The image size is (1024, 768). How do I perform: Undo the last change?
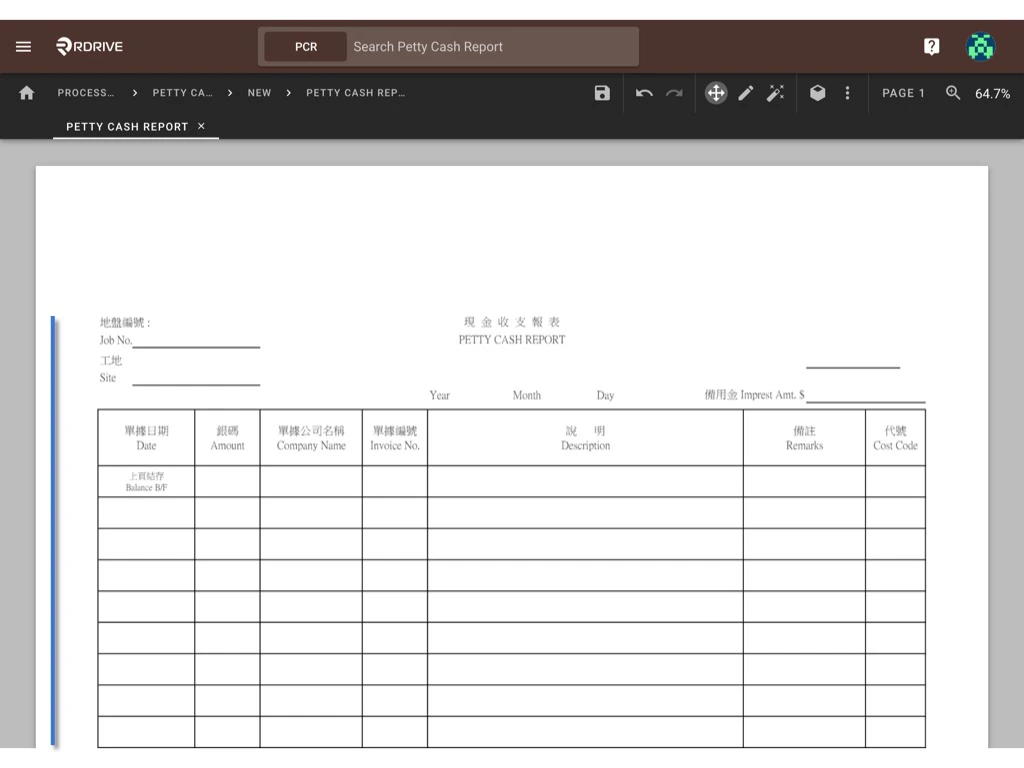(x=645, y=92)
